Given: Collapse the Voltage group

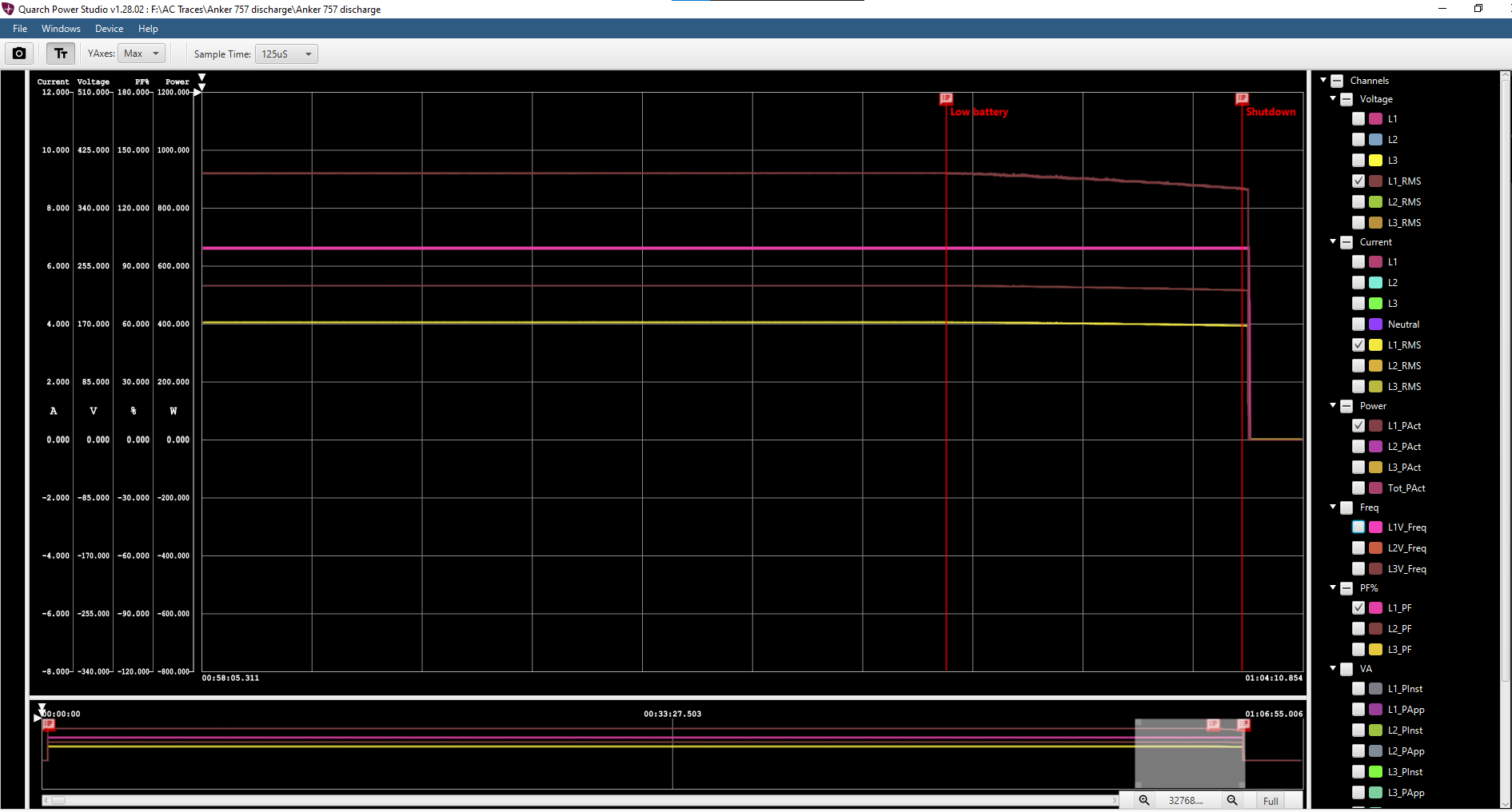Looking at the screenshot, I should [x=1333, y=98].
